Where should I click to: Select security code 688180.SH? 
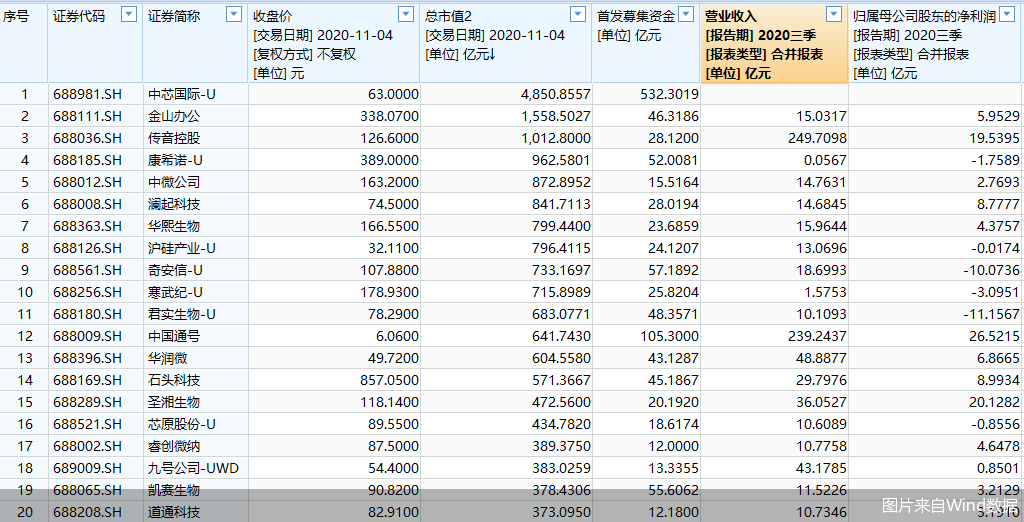point(88,314)
